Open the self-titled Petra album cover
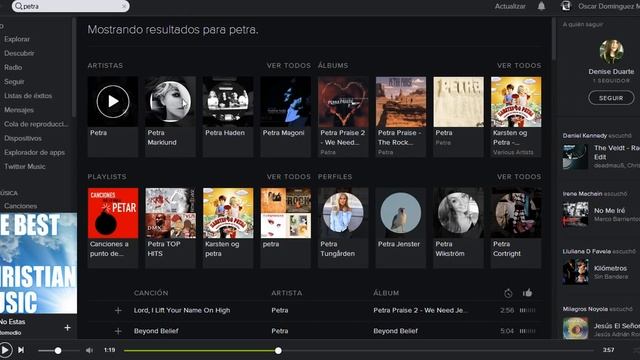Screen dimensions: 640x360 [458, 102]
